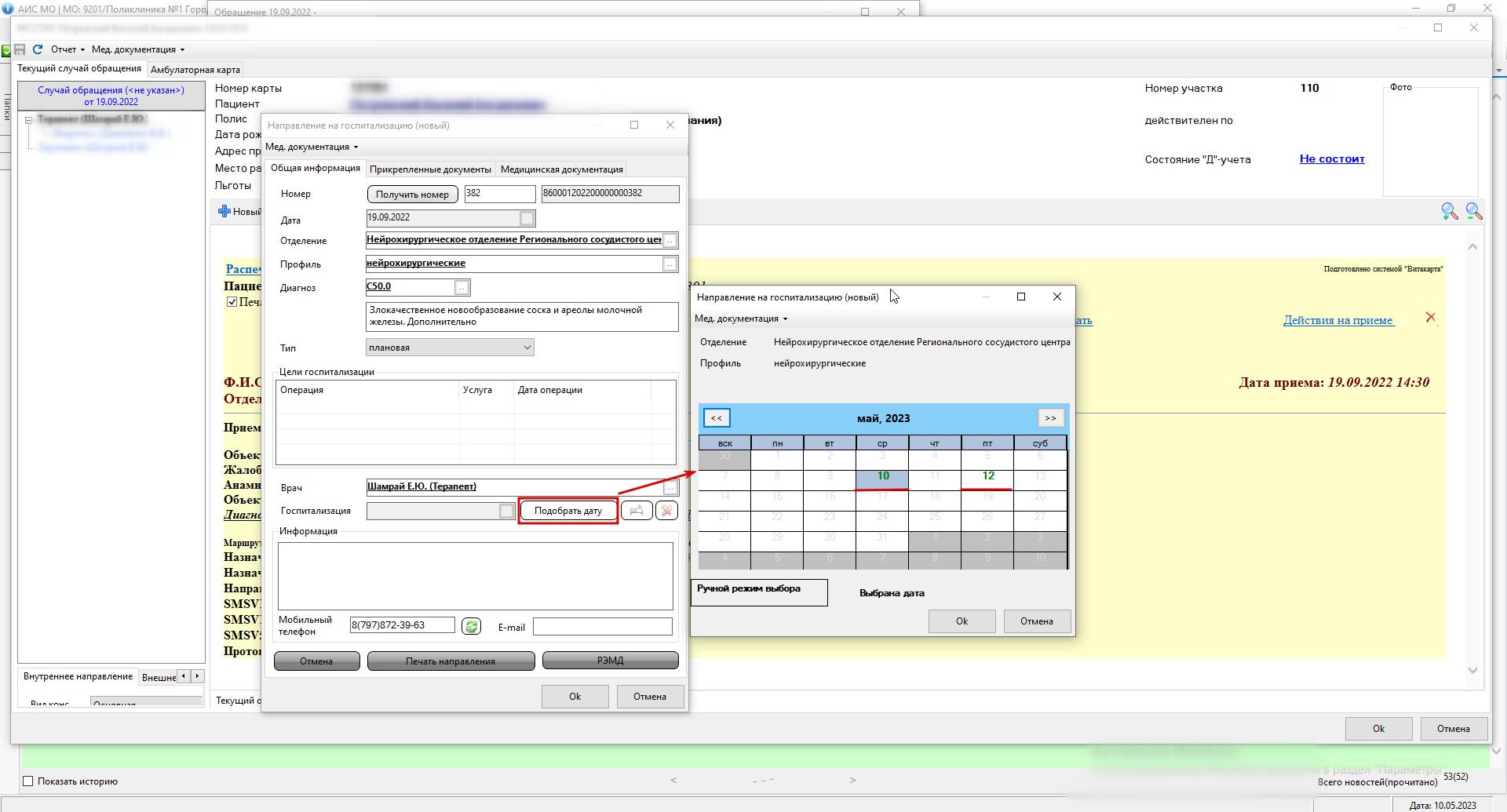The height and width of the screenshot is (812, 1507).
Task: Open the 'Внешне' tab
Action: (x=159, y=678)
